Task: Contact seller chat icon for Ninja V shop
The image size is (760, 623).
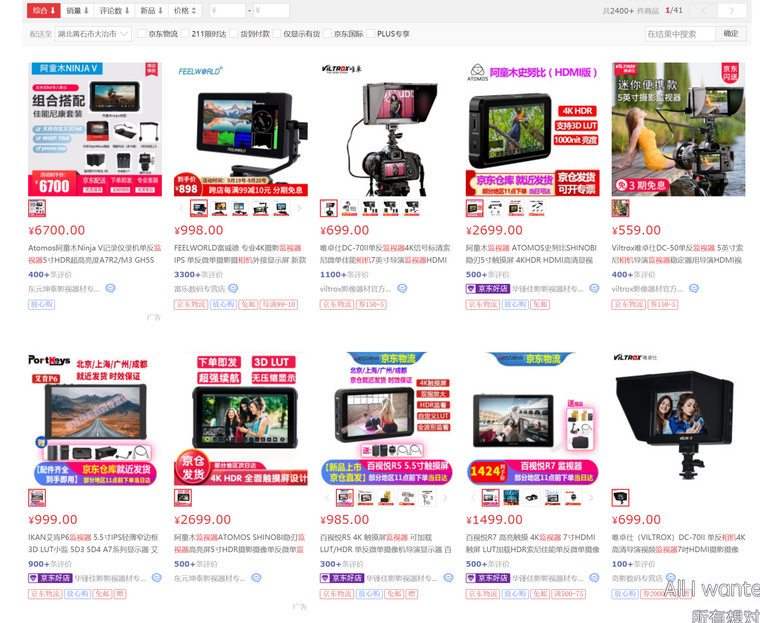Action: [x=111, y=288]
